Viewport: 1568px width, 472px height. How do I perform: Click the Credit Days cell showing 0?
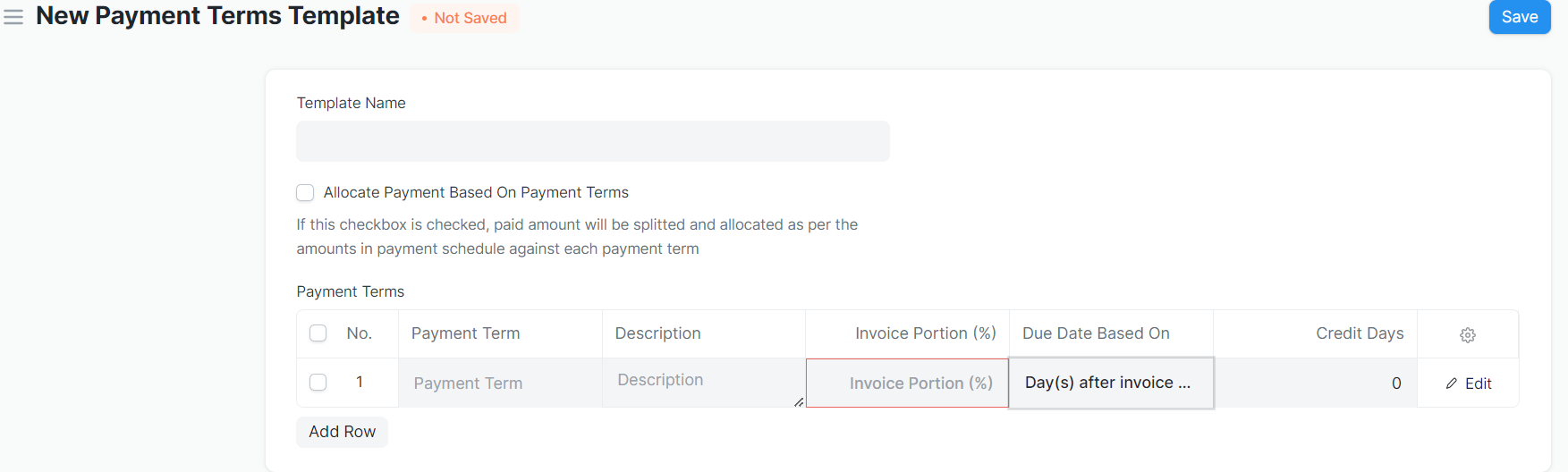[1315, 383]
